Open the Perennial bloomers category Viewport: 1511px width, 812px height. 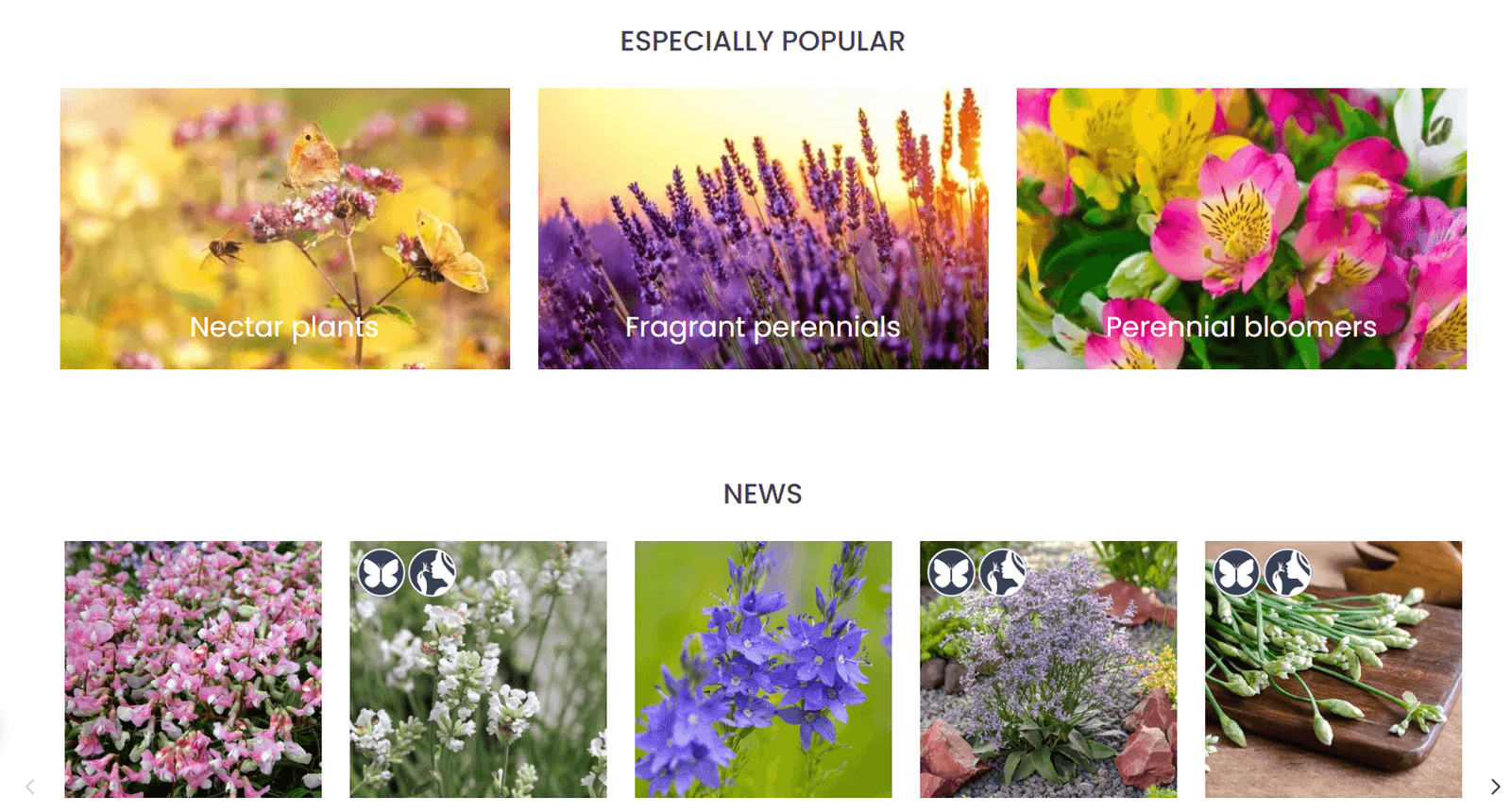pyautogui.click(x=1241, y=327)
